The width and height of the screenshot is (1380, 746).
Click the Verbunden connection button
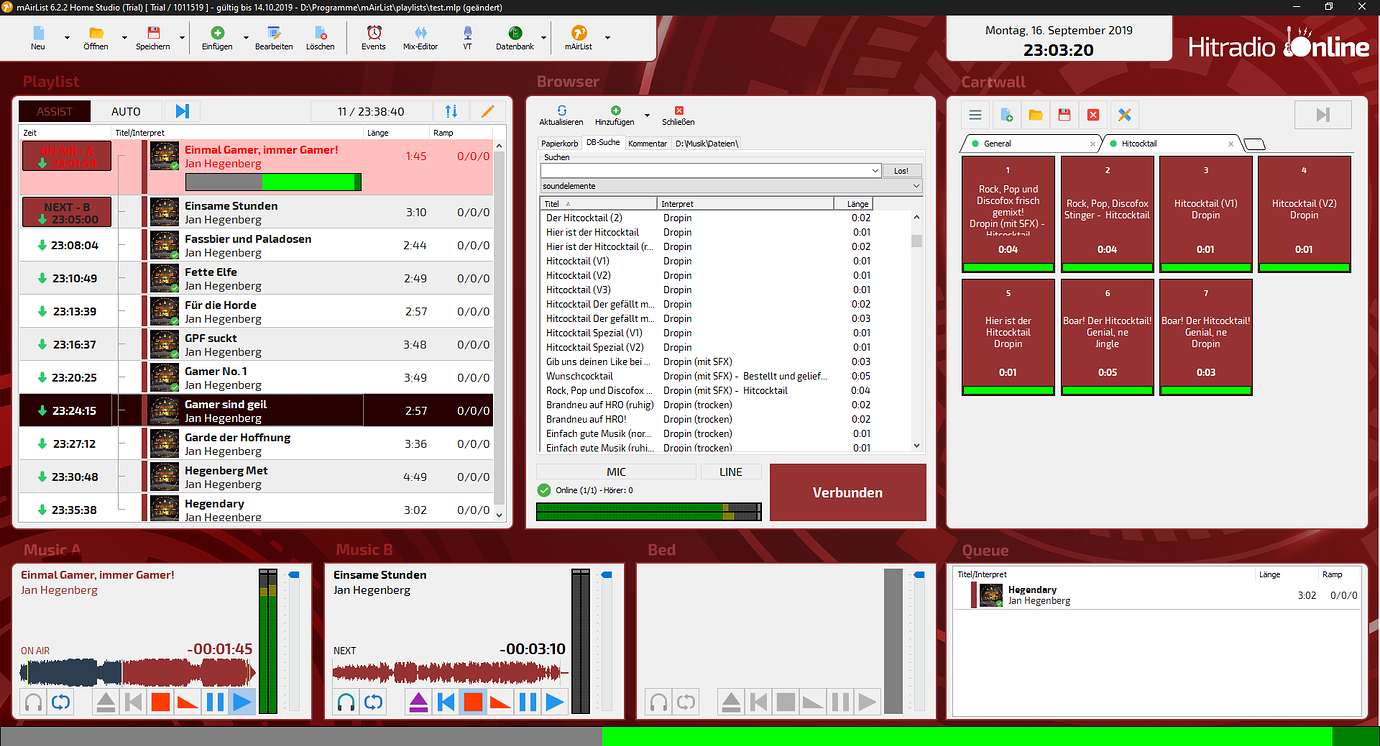(847, 492)
